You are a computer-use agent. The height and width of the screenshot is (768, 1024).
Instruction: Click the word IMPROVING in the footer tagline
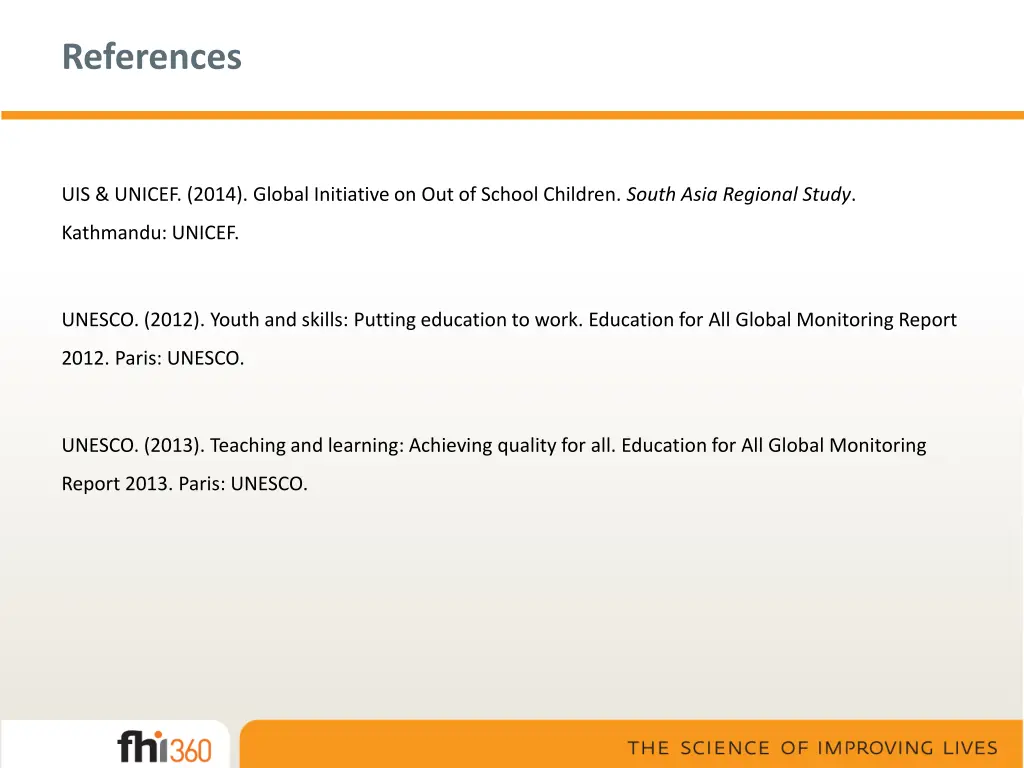tap(876, 748)
